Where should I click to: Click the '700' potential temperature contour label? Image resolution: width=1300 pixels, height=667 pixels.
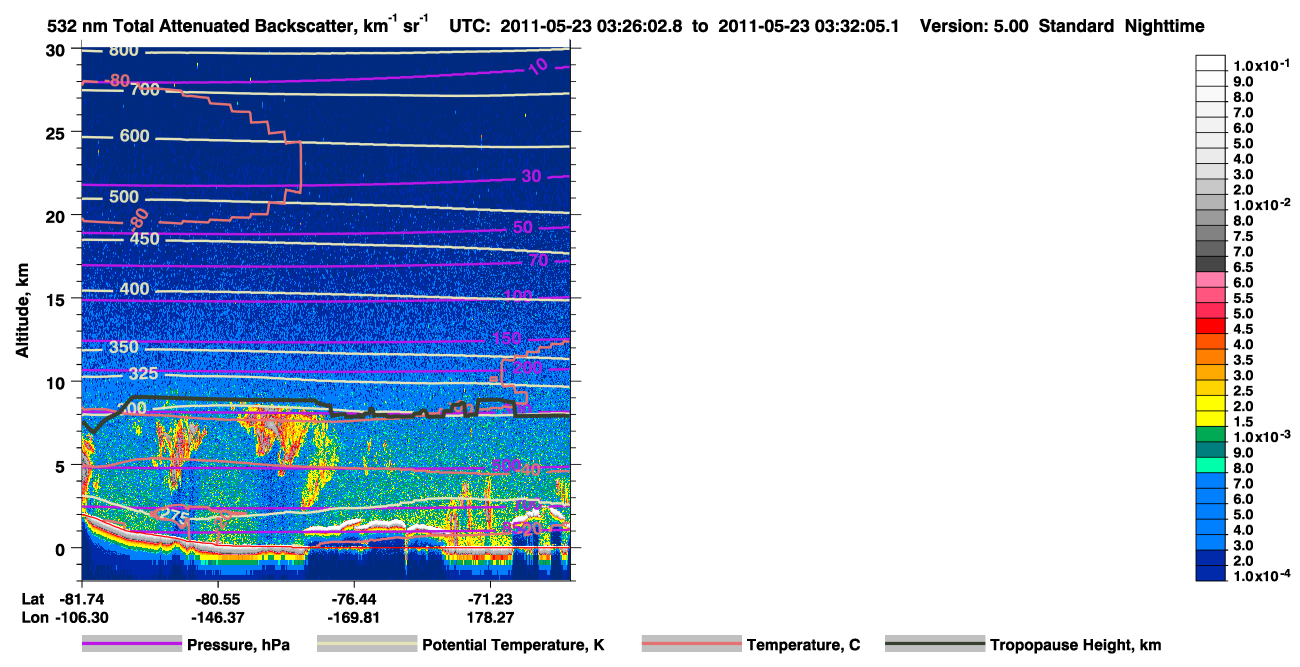click(145, 90)
